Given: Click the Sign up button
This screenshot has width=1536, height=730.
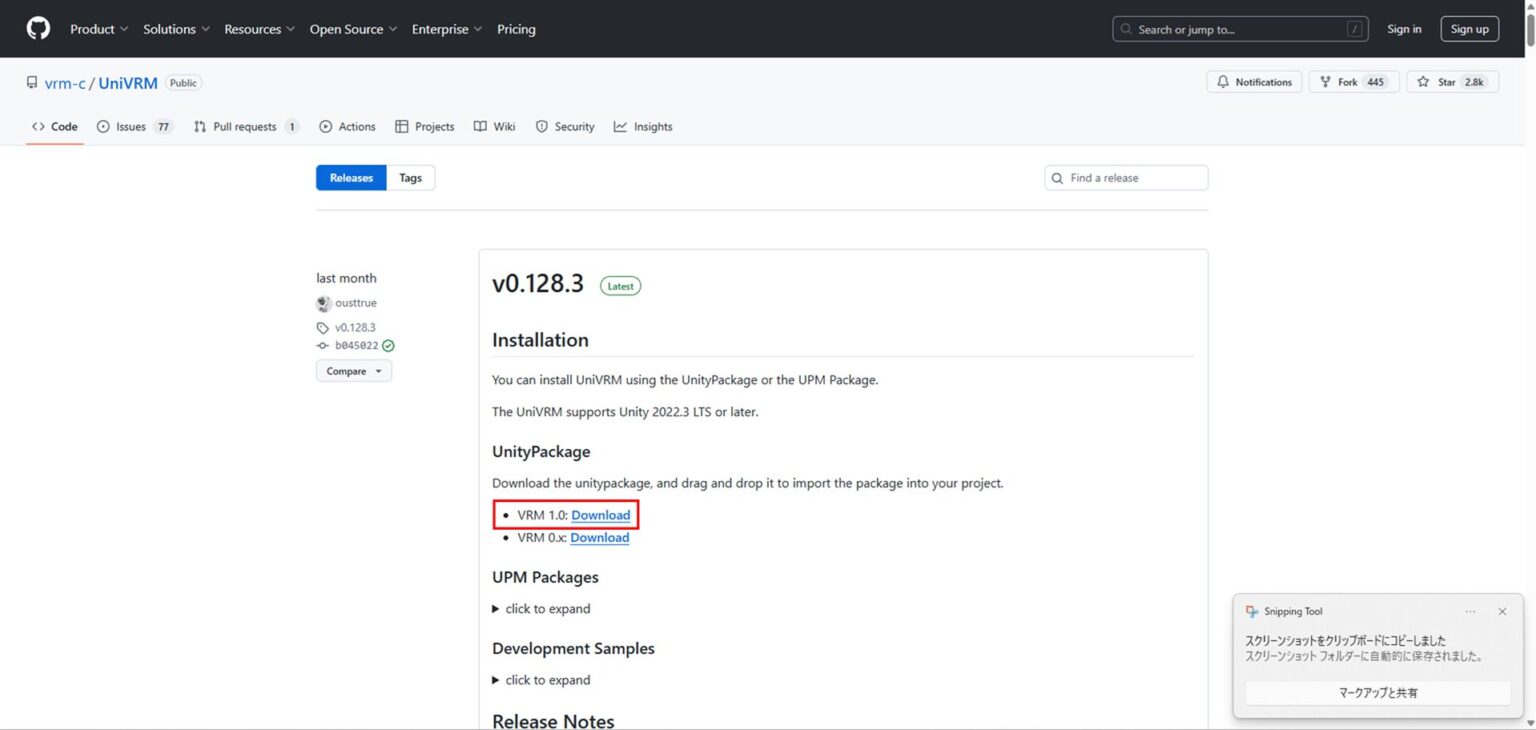Looking at the screenshot, I should tap(1469, 29).
